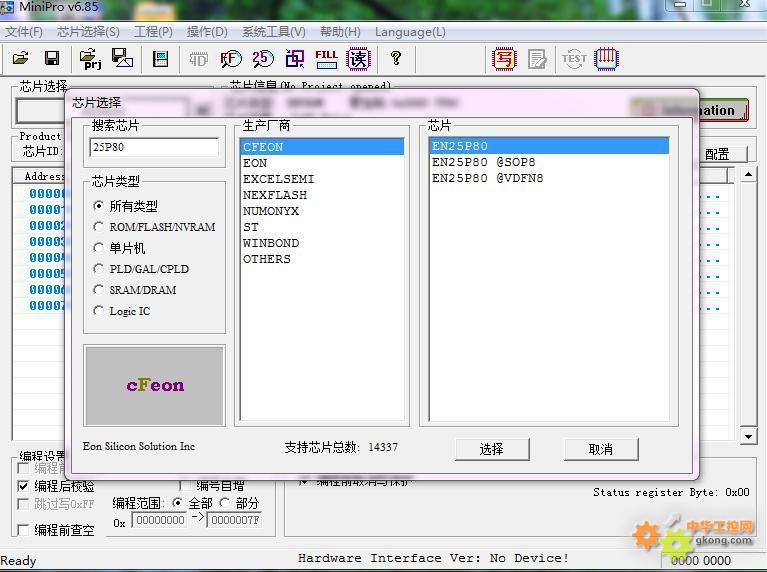Toggle the 编号自增 checkbox
Viewport: 767px width, 572px height.
pos(185,485)
